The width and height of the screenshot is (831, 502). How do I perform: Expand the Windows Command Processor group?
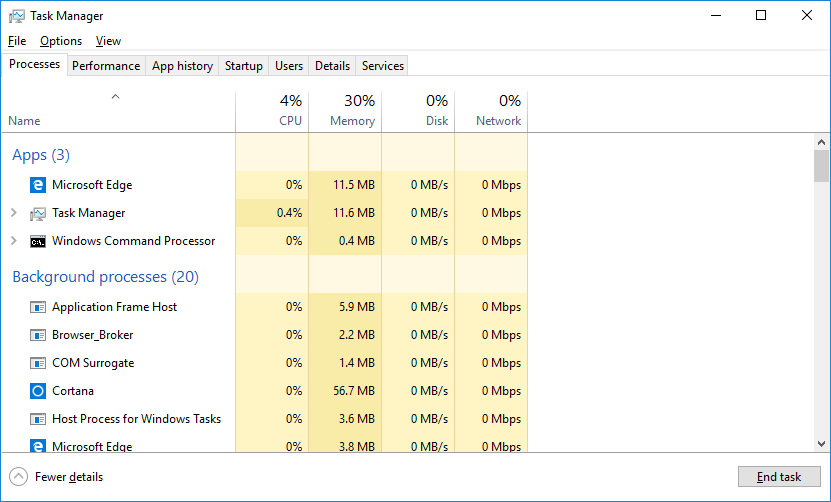[x=14, y=241]
